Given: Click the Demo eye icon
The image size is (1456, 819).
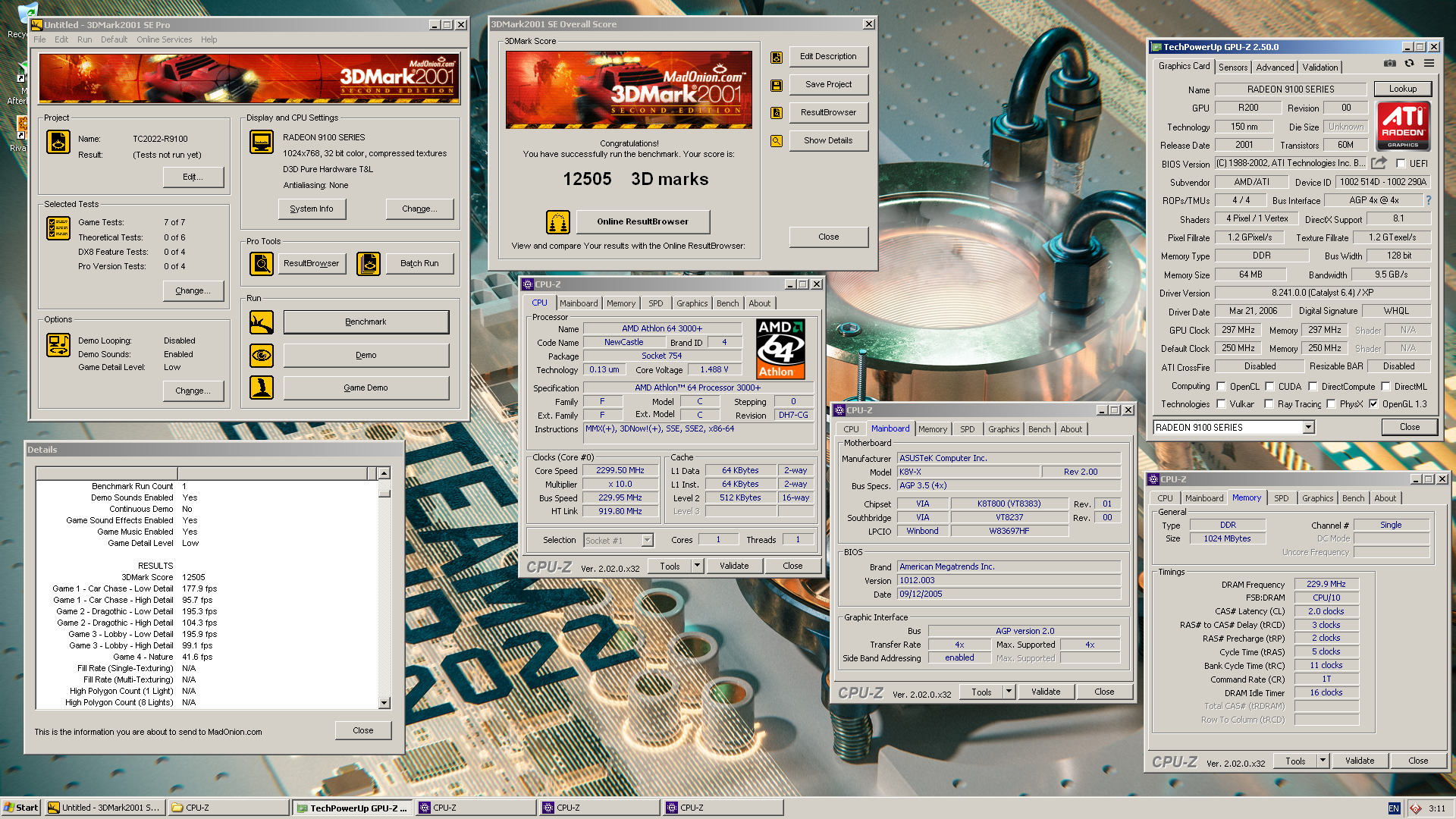Looking at the screenshot, I should click(x=262, y=355).
